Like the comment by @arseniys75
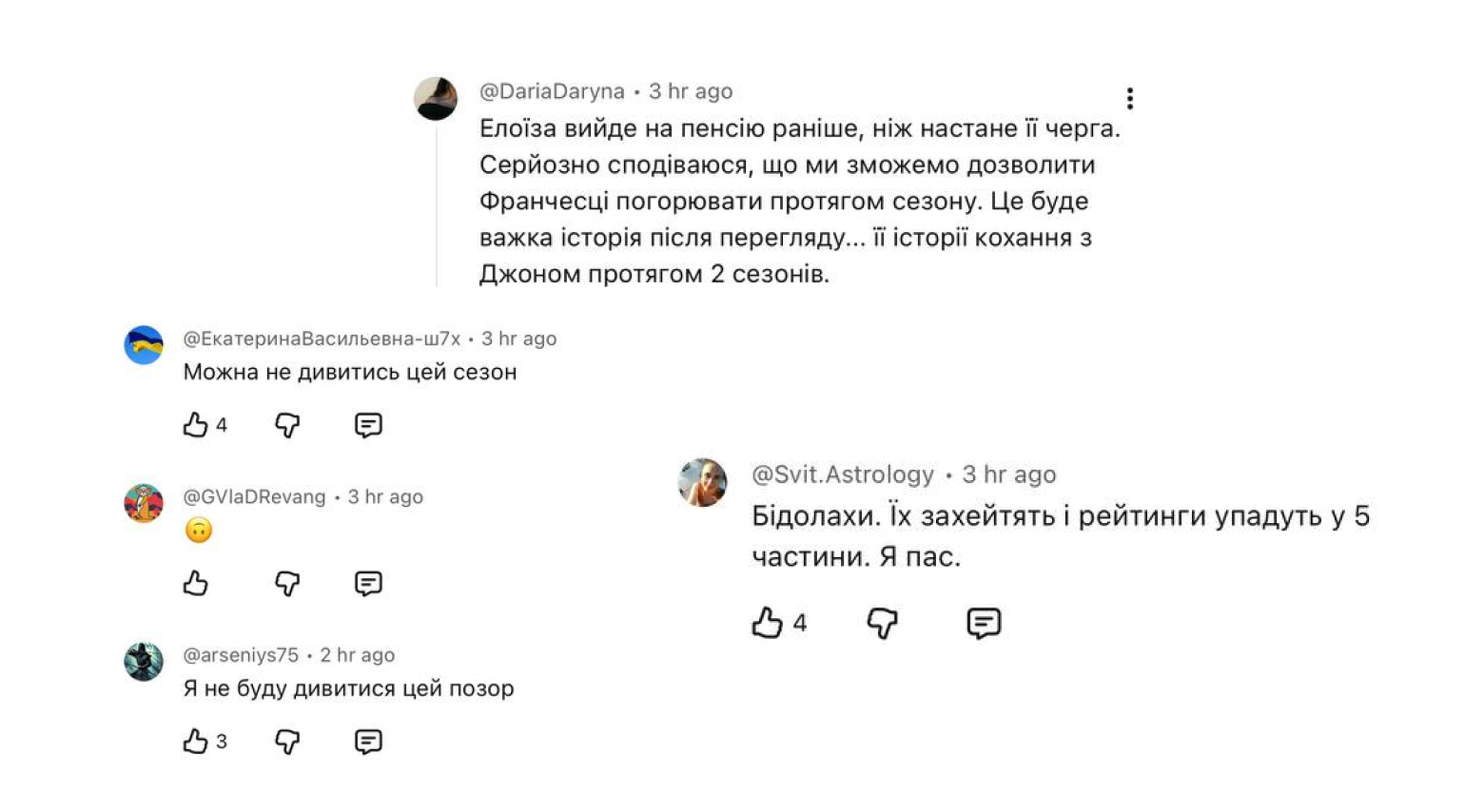1464x812 pixels. click(194, 741)
